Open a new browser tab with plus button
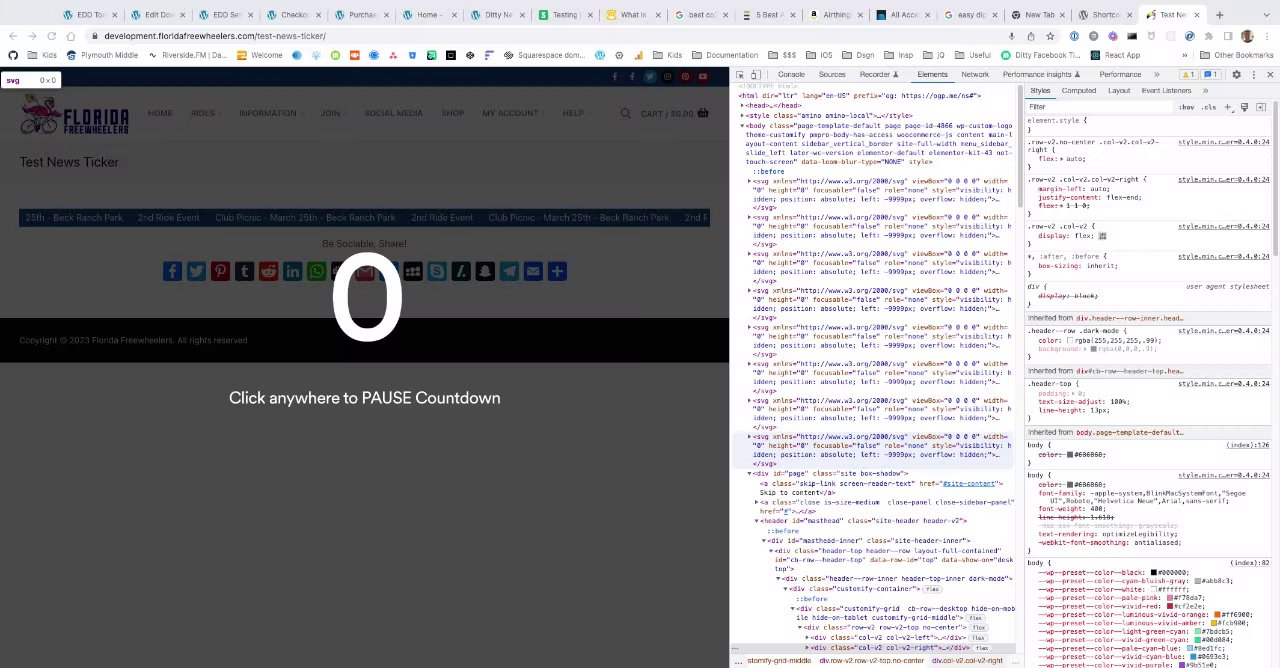Viewport: 1280px width, 668px height. (x=1219, y=15)
